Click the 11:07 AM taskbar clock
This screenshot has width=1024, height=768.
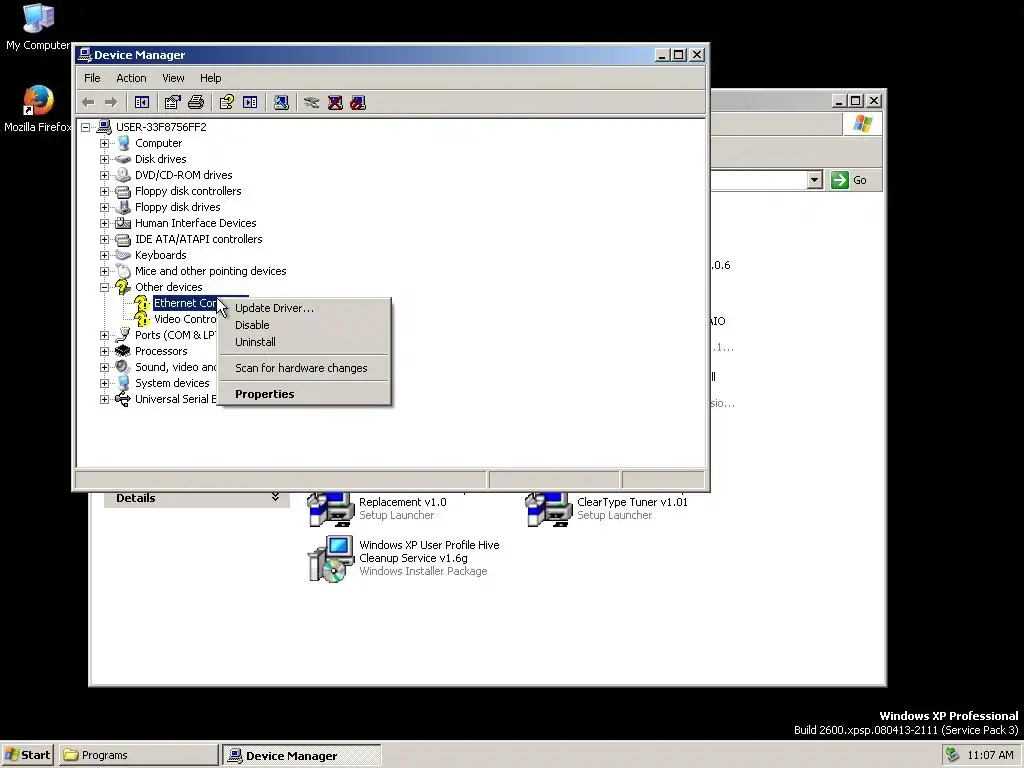(x=990, y=755)
